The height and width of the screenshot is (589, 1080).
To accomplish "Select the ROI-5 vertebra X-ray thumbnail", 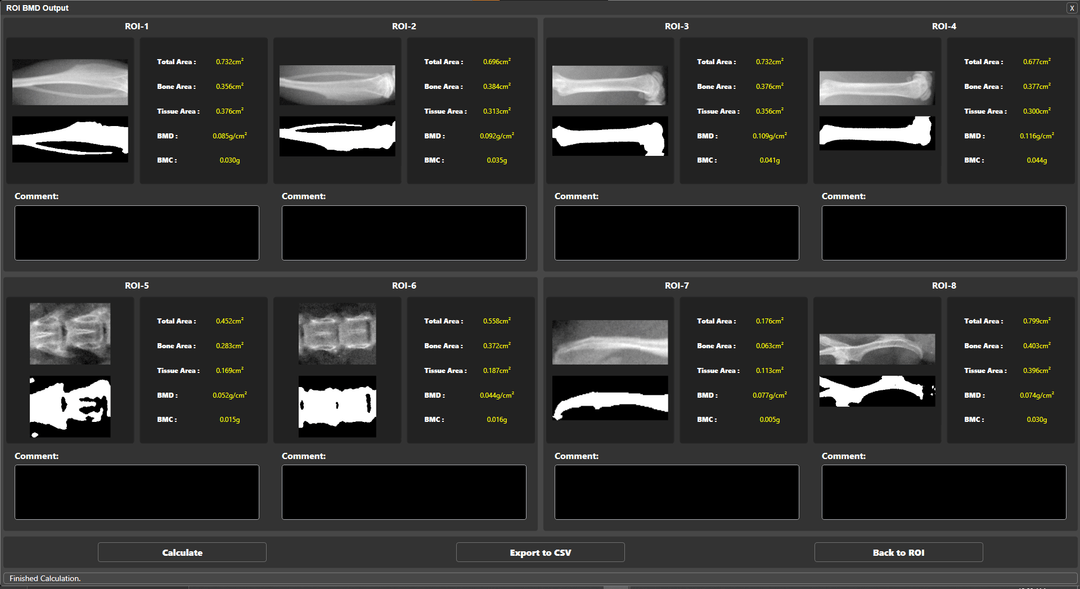I will (x=70, y=333).
